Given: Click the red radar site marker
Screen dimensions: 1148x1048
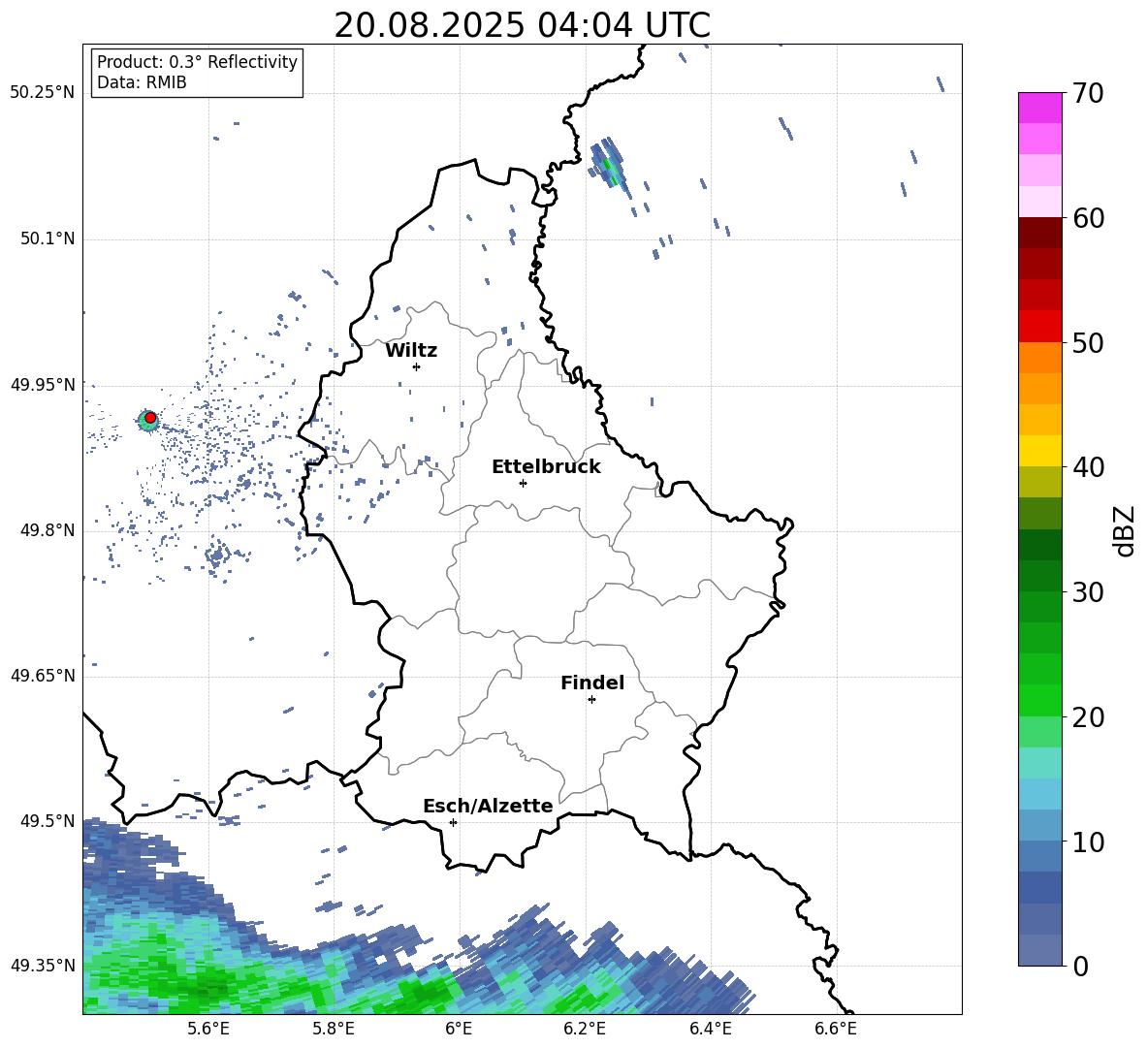Looking at the screenshot, I should 150,418.
